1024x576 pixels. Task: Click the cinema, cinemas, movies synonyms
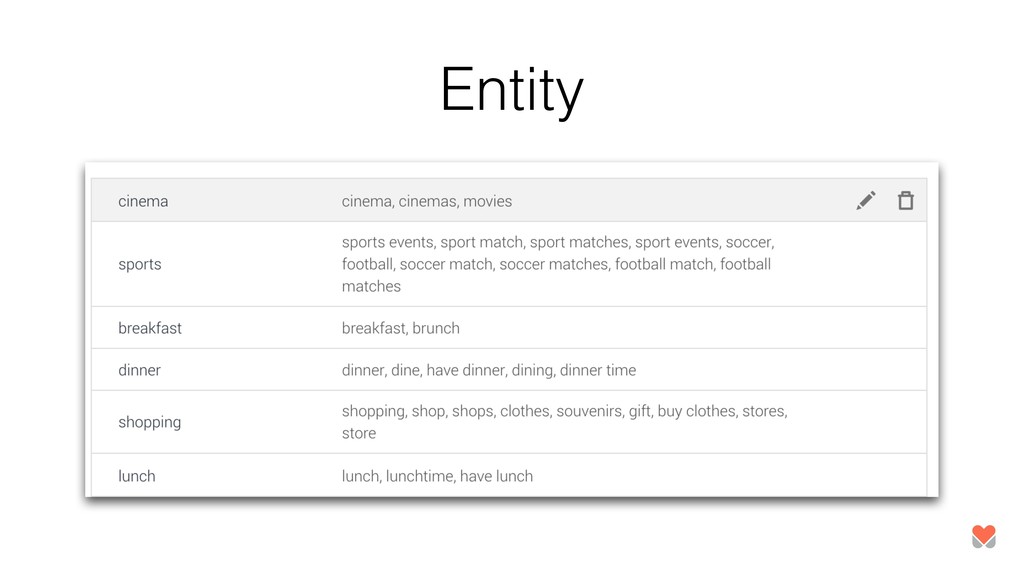[x=426, y=201]
